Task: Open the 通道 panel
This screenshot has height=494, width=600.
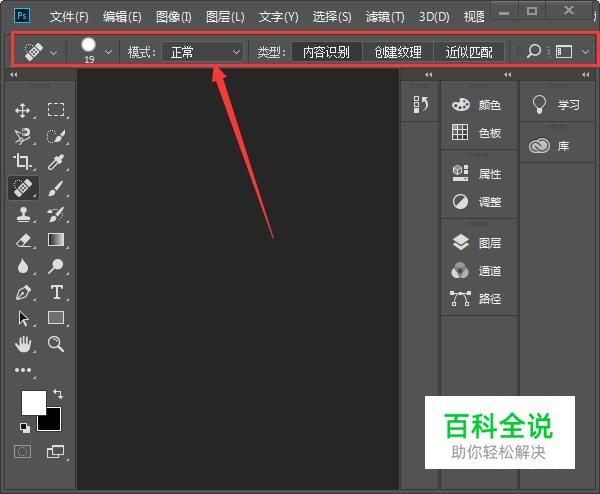Action: coord(476,271)
